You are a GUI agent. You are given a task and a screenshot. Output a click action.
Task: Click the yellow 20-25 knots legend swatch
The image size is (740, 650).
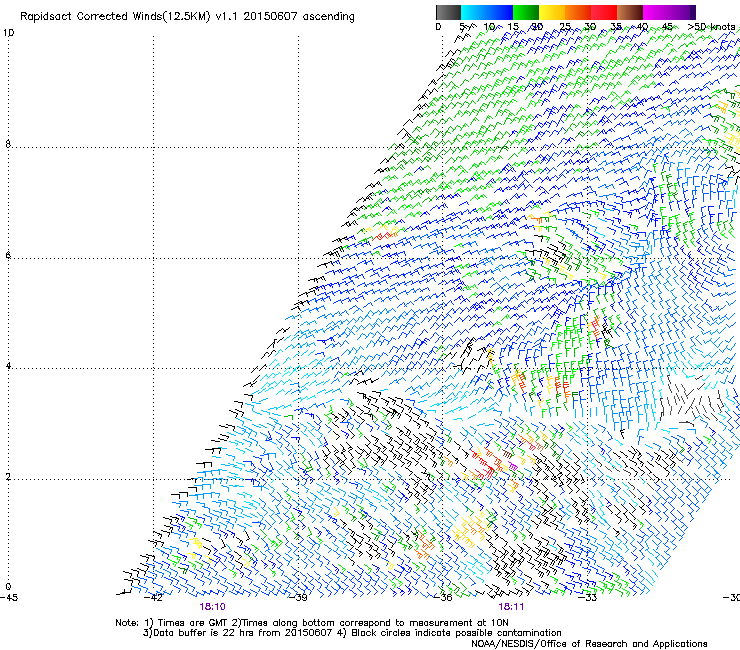(x=552, y=12)
